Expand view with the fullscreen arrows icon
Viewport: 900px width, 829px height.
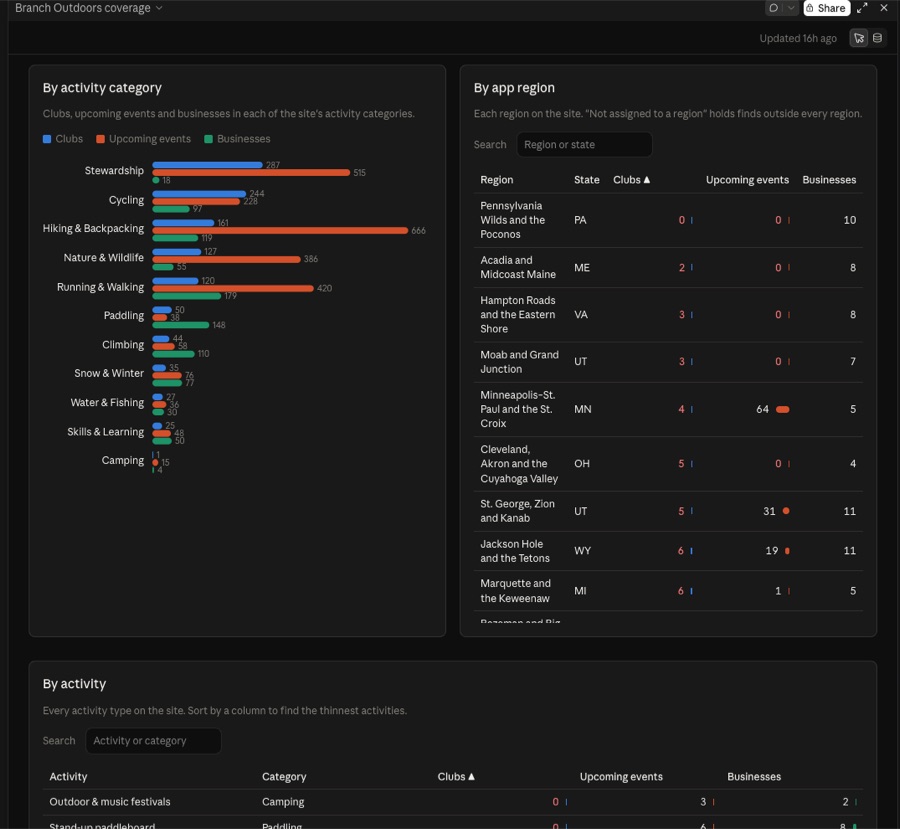coord(862,8)
